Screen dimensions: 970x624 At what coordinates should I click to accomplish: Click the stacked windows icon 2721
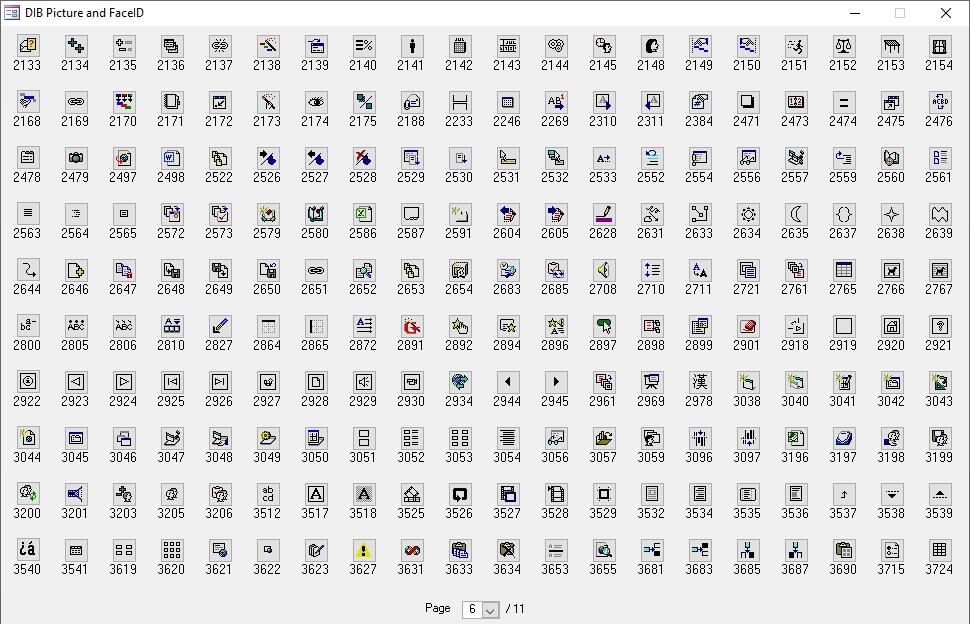tap(747, 270)
